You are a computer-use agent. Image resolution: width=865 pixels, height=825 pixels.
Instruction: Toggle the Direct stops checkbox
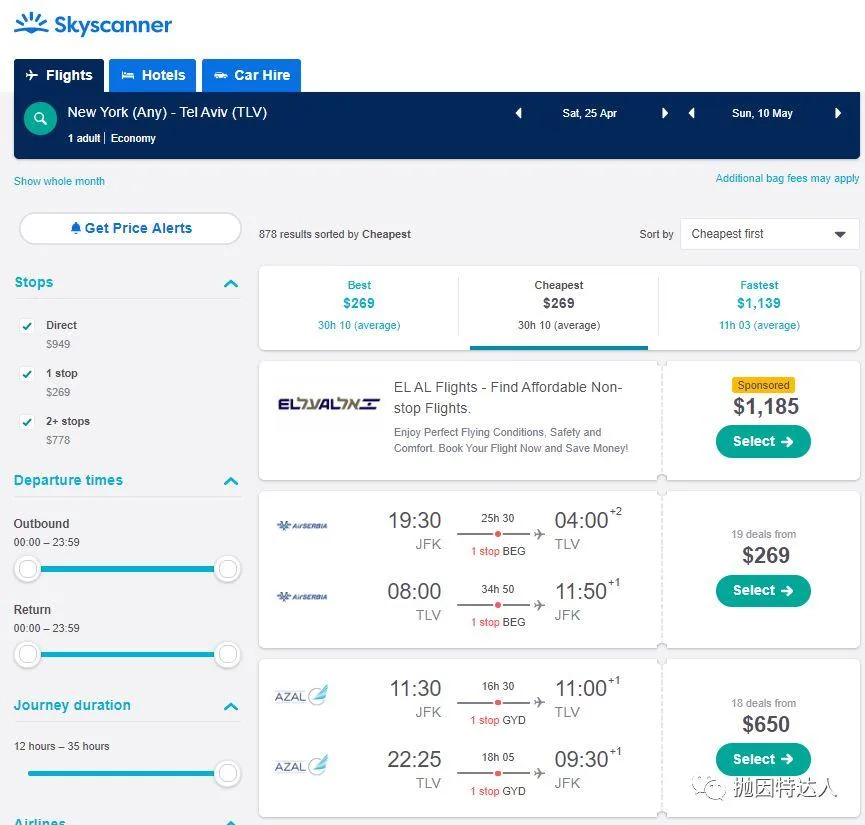click(x=26, y=326)
